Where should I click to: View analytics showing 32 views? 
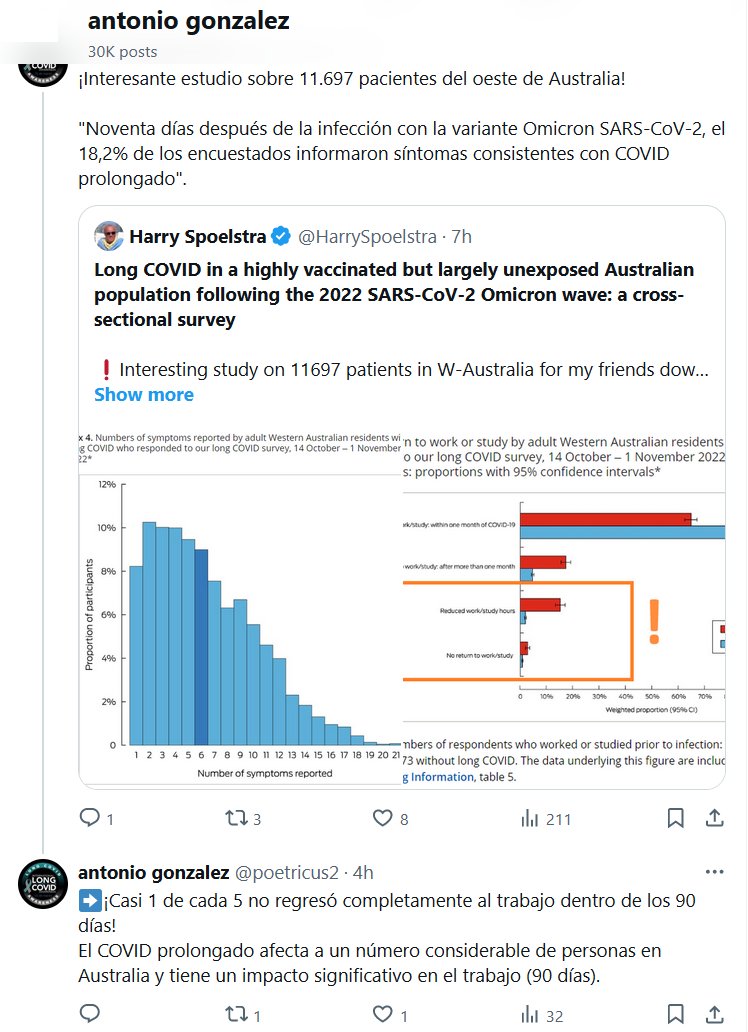click(x=530, y=1015)
